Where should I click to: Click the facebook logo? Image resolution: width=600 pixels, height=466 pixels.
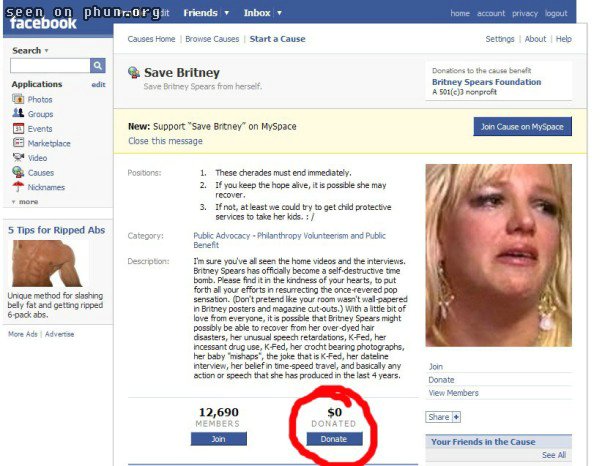[43, 23]
